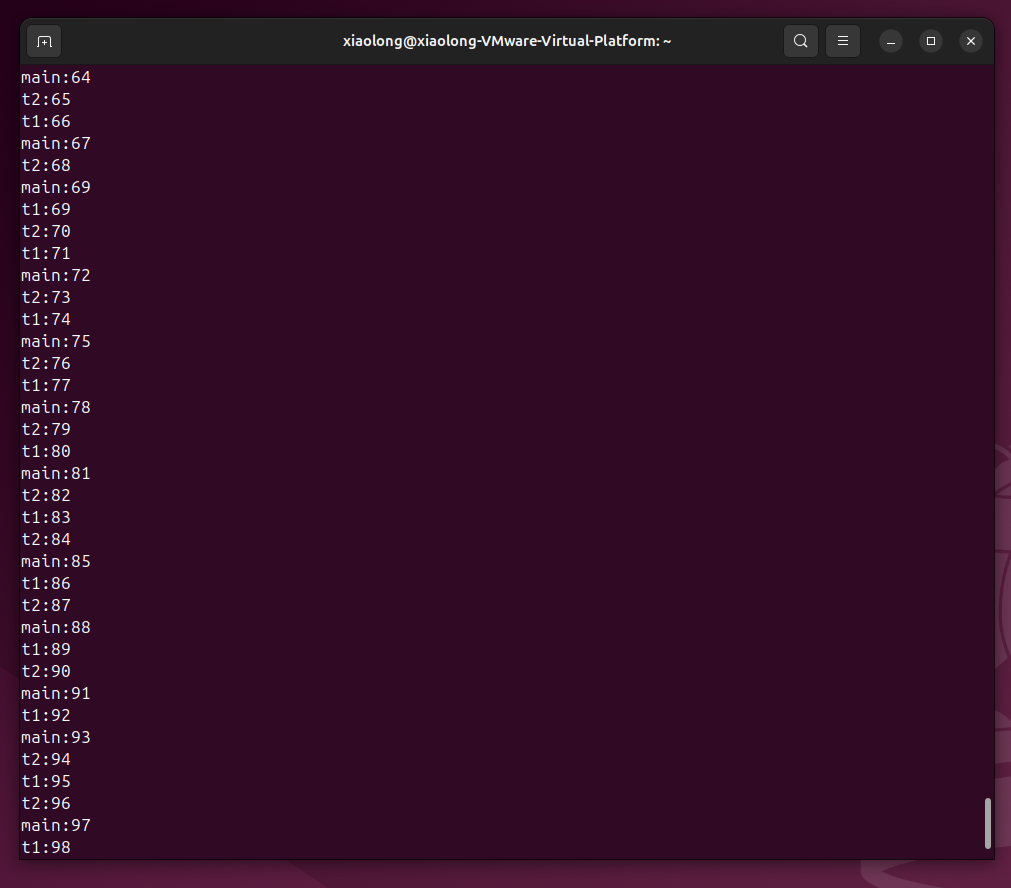Click the output line "main:97"

[x=56, y=825]
